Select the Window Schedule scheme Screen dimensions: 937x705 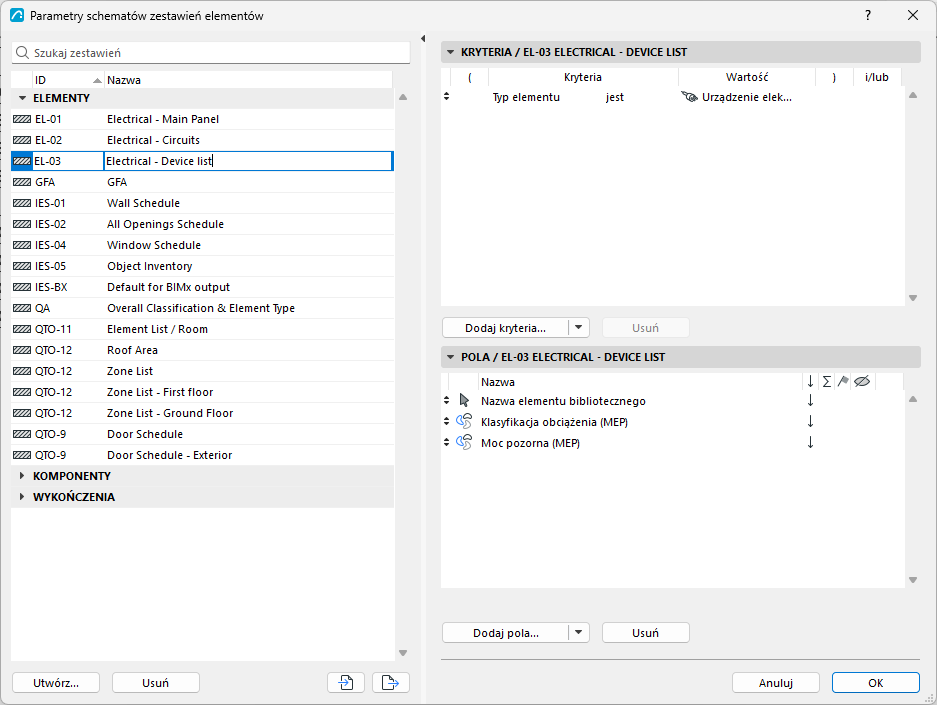203,245
